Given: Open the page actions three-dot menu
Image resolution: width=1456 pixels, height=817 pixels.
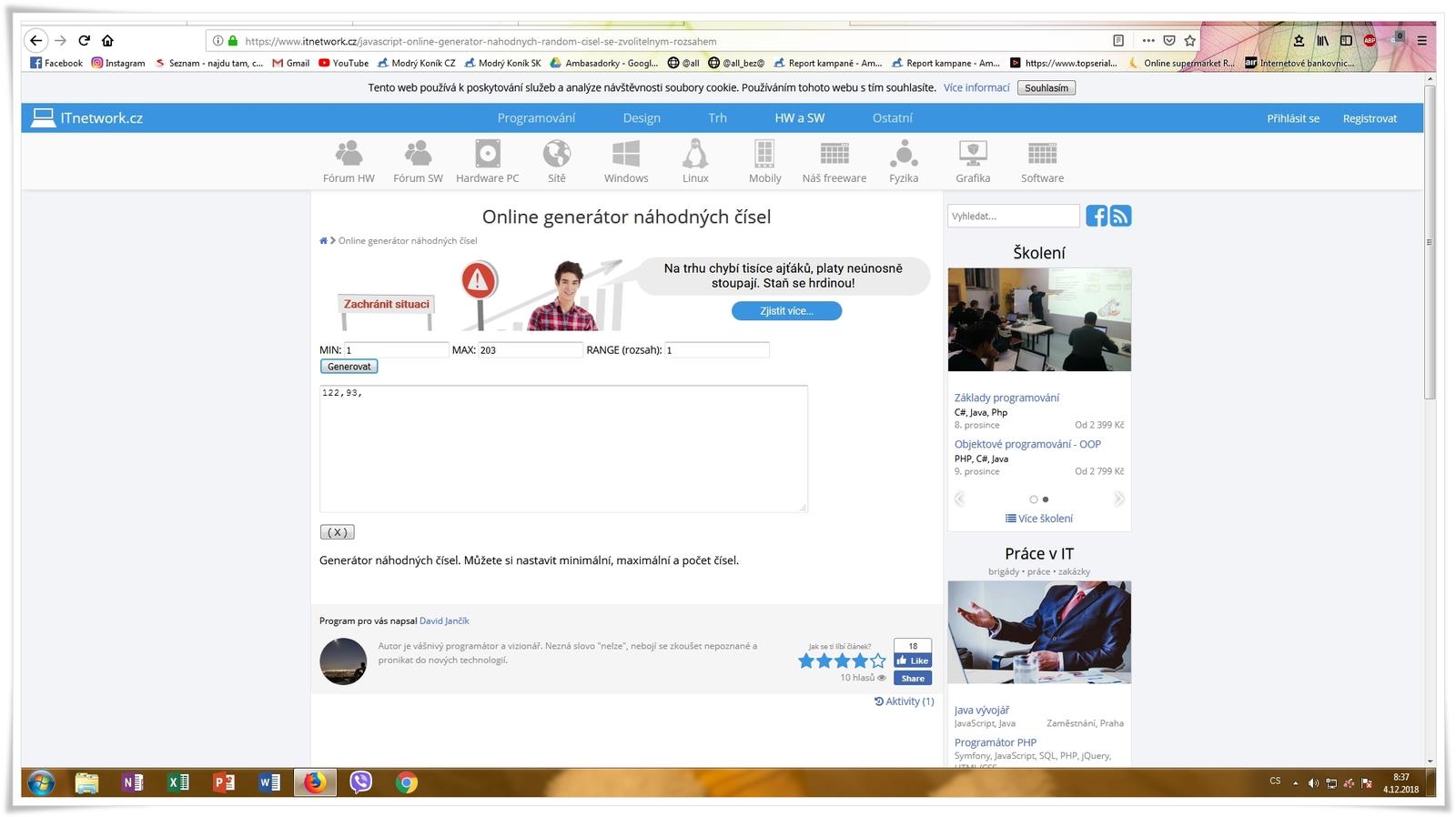Looking at the screenshot, I should point(1148,41).
